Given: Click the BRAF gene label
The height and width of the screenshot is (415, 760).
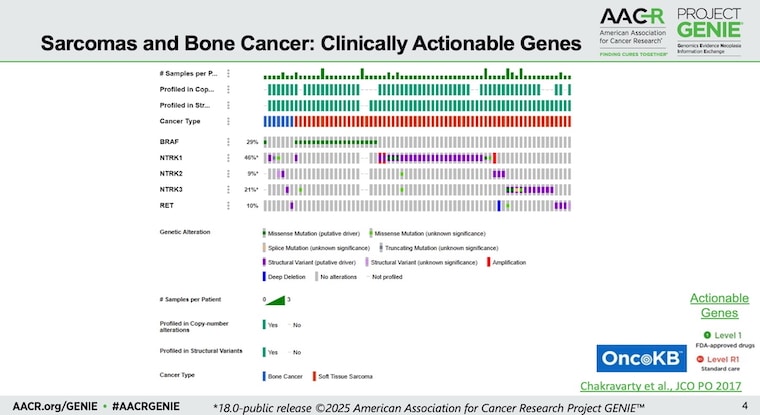Looking at the screenshot, I should 170,142.
